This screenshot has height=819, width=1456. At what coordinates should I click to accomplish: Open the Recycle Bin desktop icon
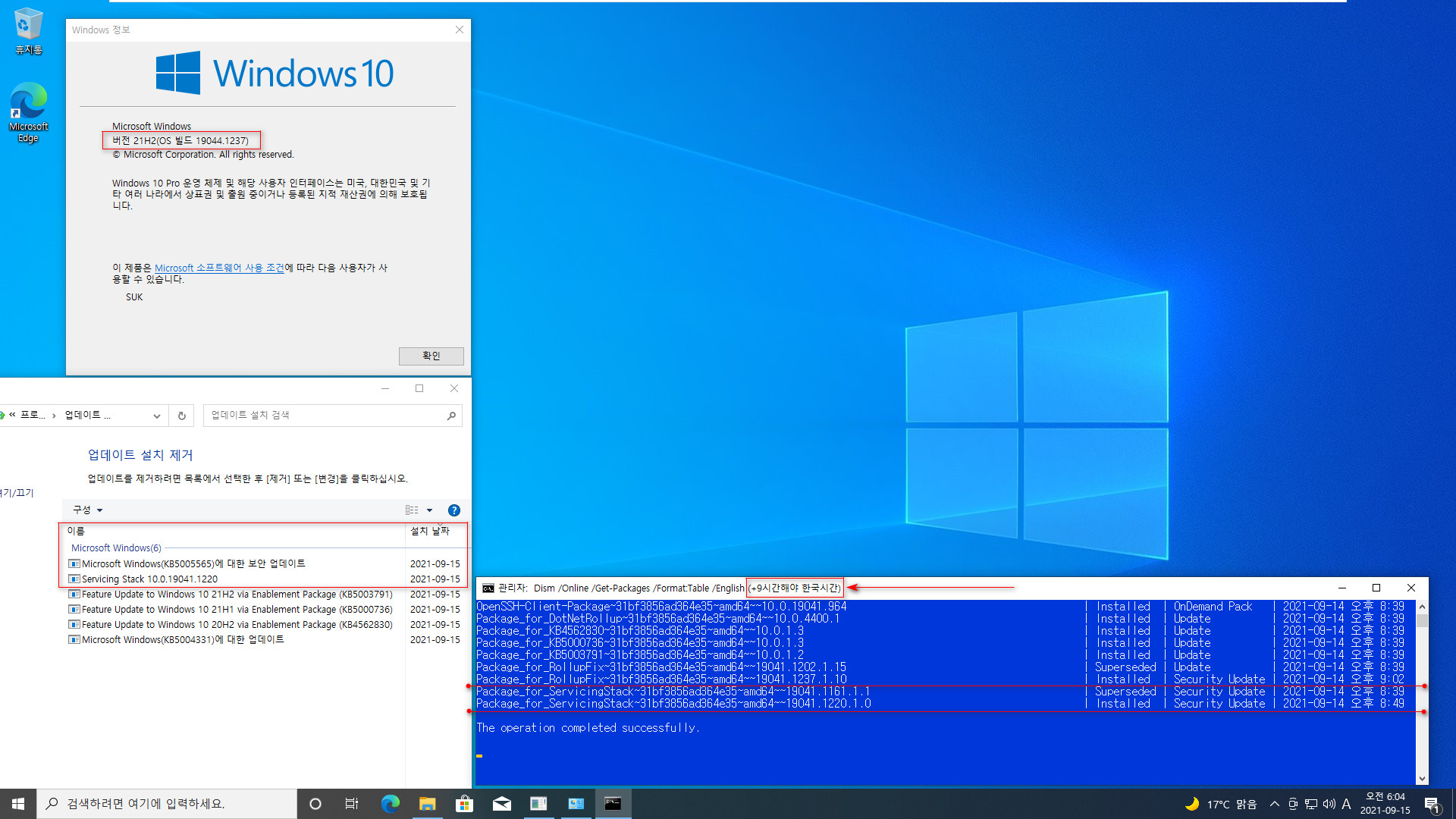29,30
